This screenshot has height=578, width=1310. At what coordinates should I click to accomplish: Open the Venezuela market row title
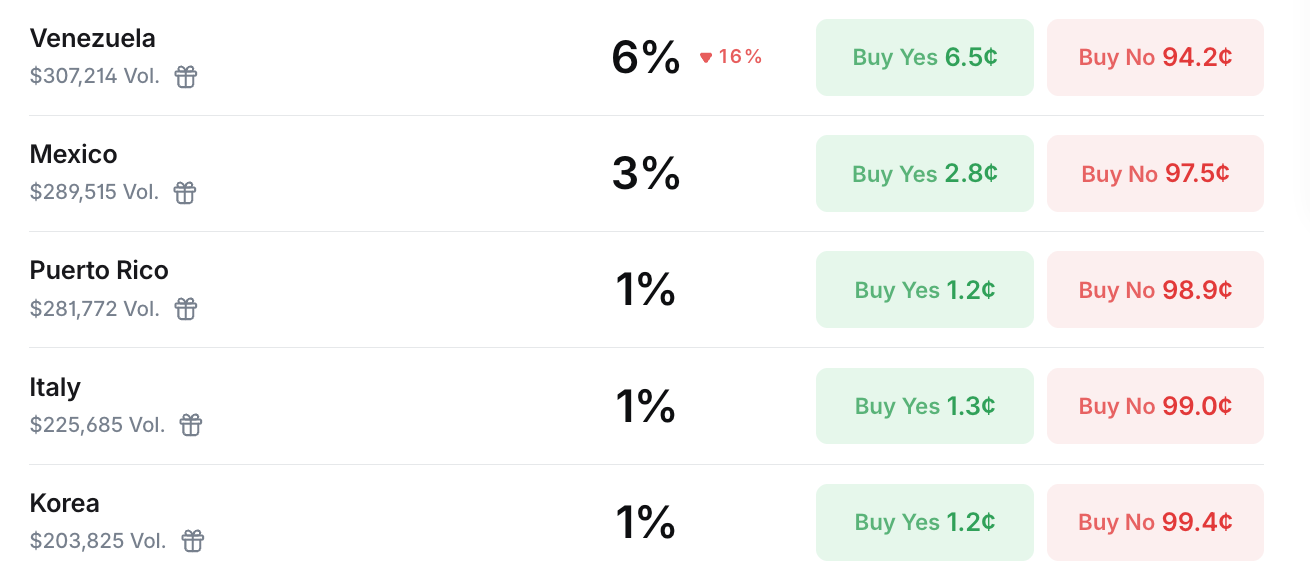pos(93,39)
